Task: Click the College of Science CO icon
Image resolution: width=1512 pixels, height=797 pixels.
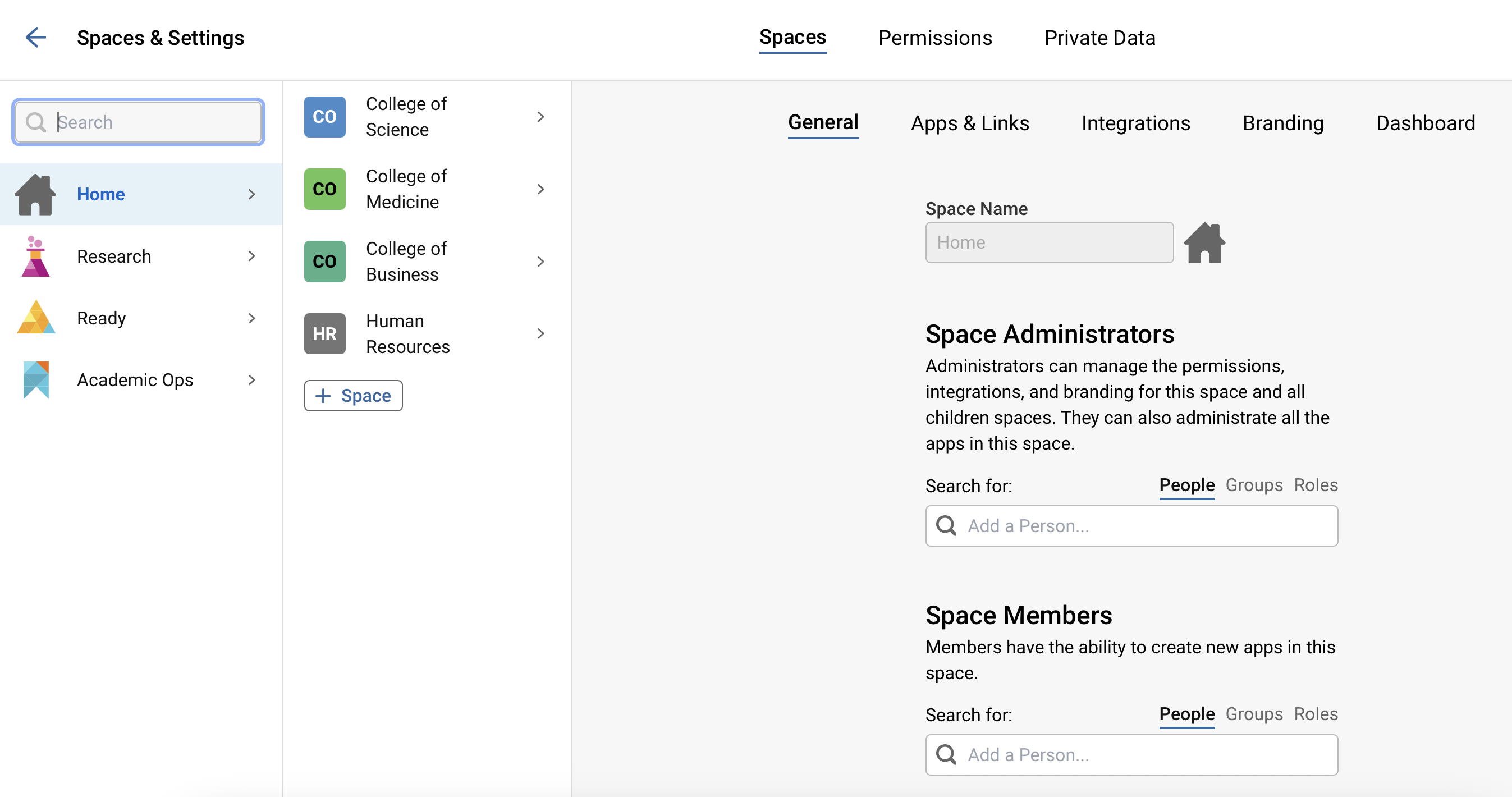Action: click(x=324, y=116)
